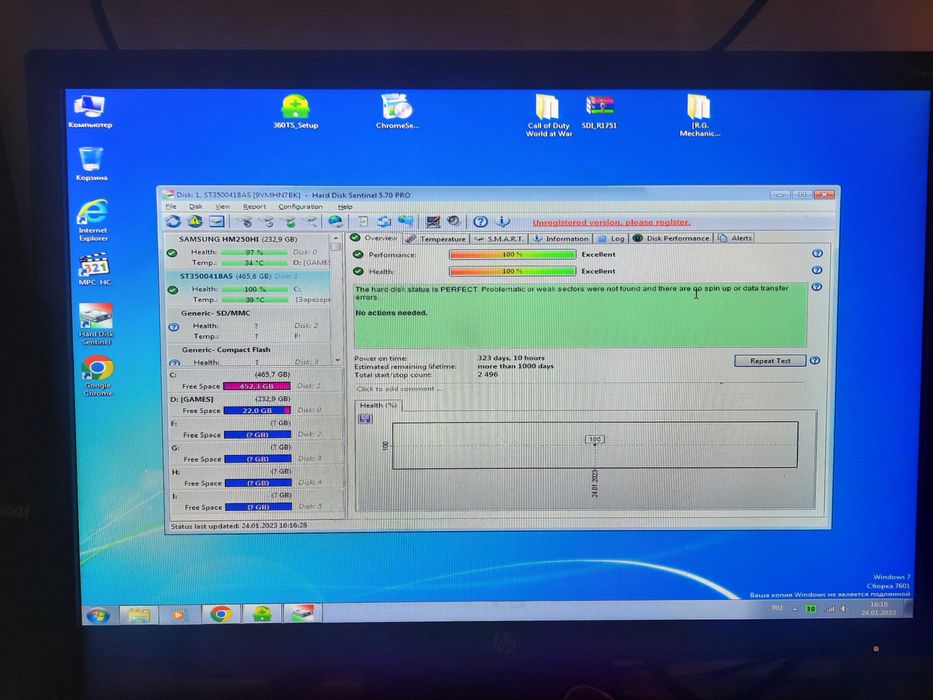
Task: Select Generic- Compact Flash disk entry
Action: point(249,355)
